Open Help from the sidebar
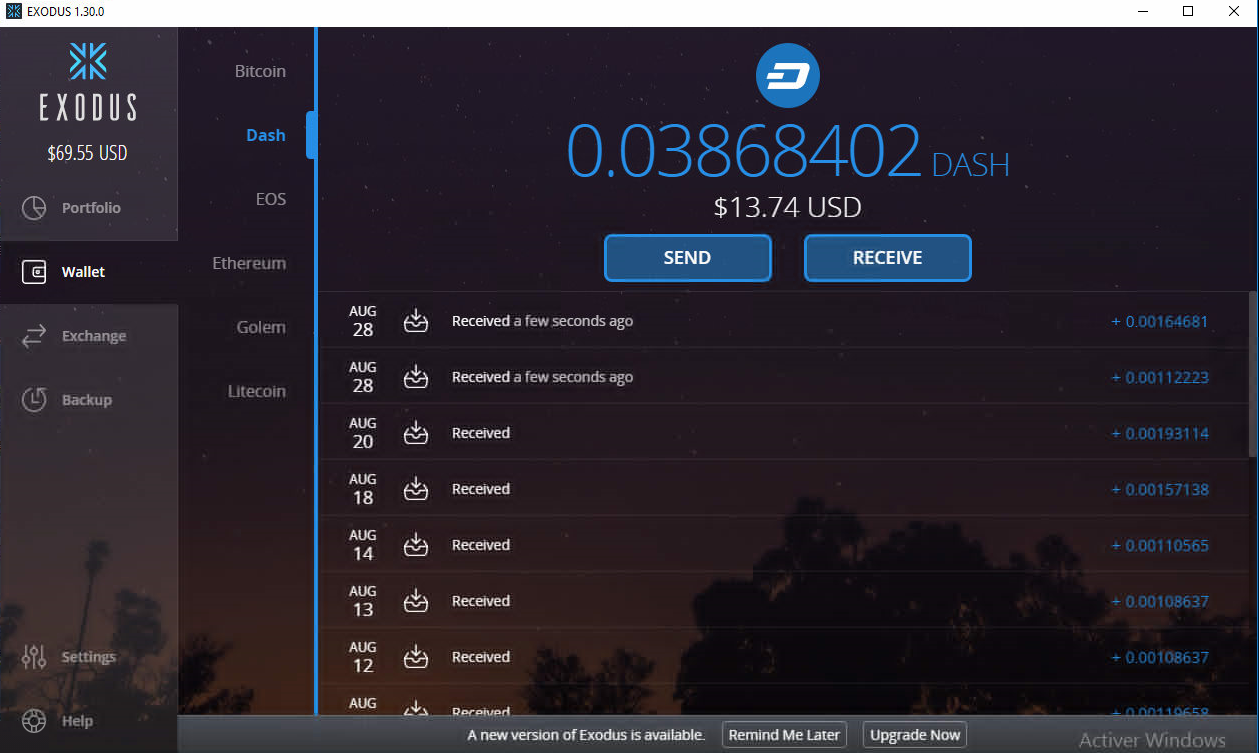Image resolution: width=1259 pixels, height=753 pixels. [89, 721]
